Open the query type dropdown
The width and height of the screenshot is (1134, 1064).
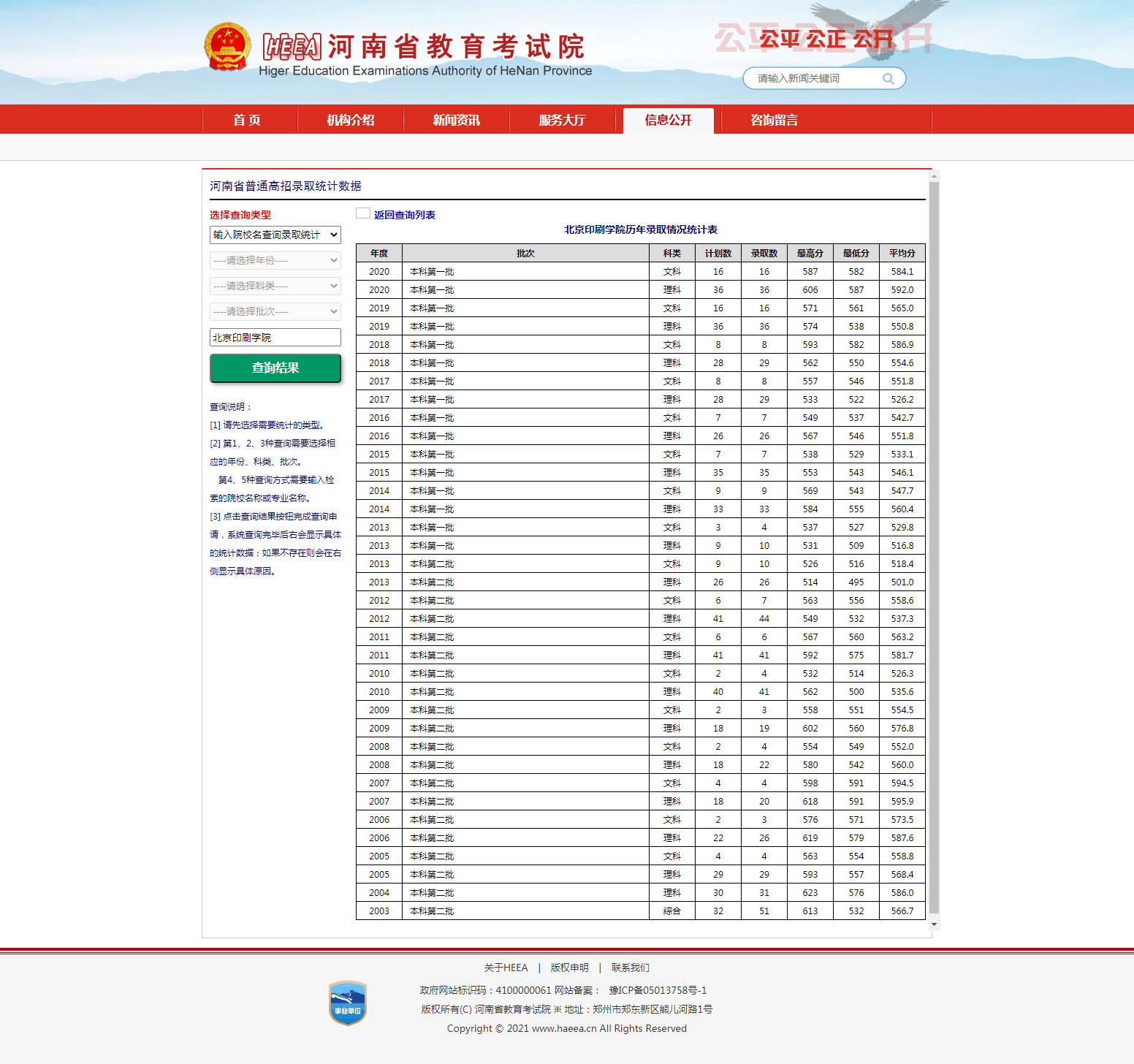275,235
